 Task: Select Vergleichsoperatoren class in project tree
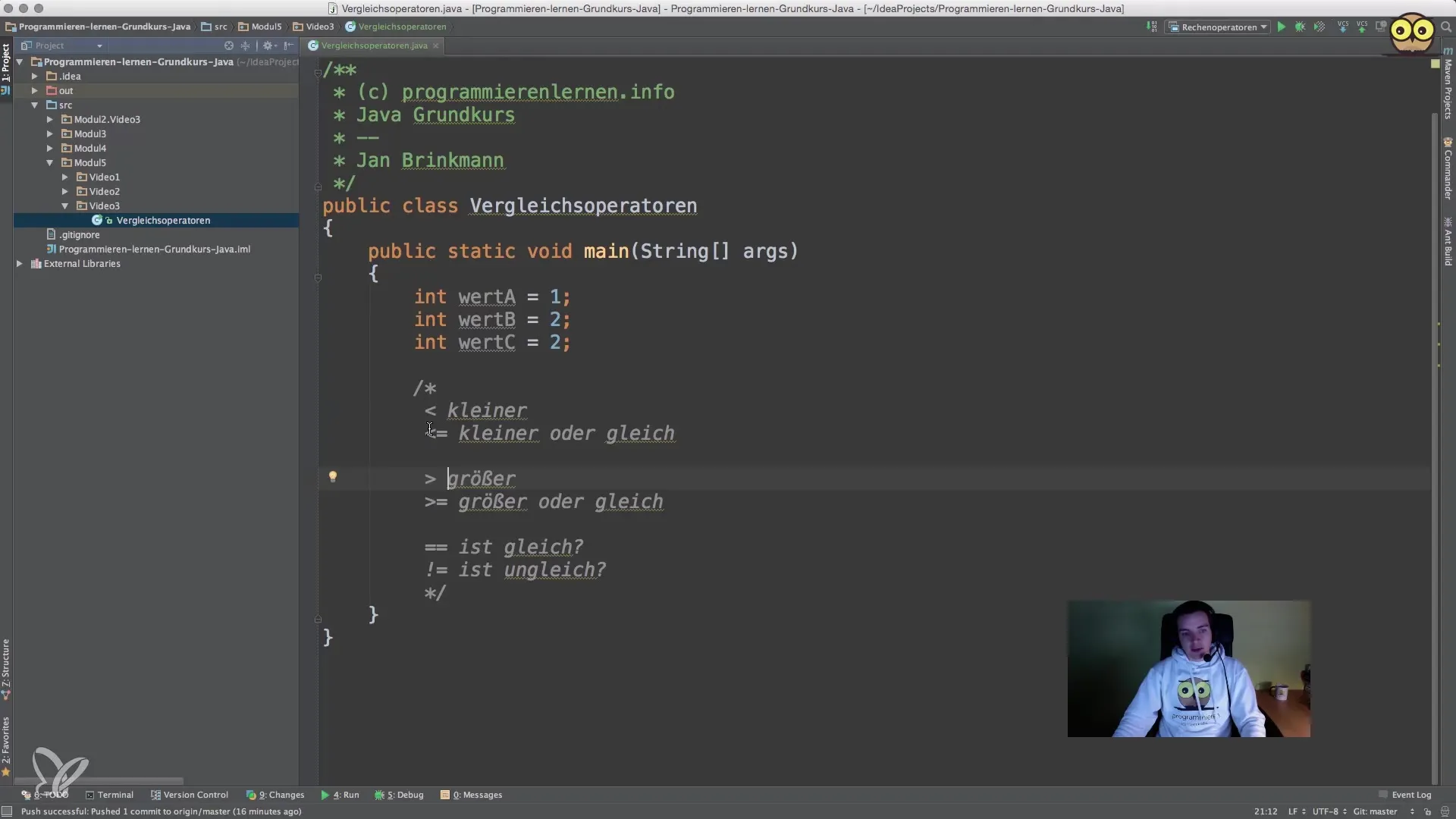click(156, 221)
